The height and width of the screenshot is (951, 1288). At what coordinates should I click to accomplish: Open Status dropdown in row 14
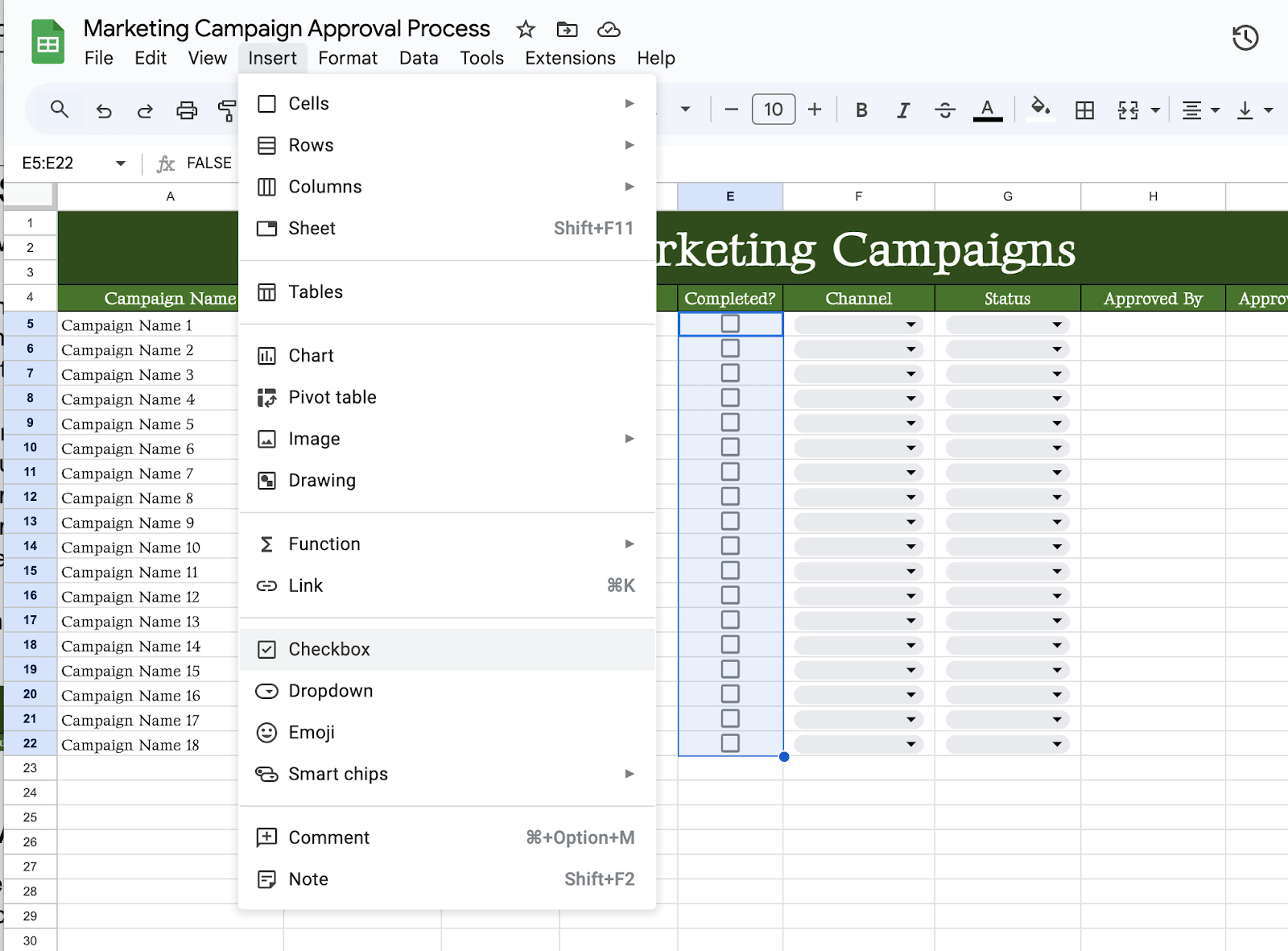[1007, 547]
